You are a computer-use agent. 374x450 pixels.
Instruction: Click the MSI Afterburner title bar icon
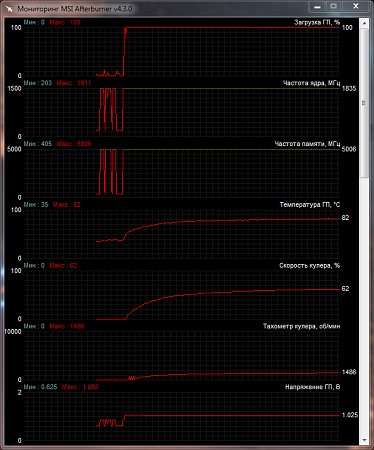pyautogui.click(x=10, y=8)
